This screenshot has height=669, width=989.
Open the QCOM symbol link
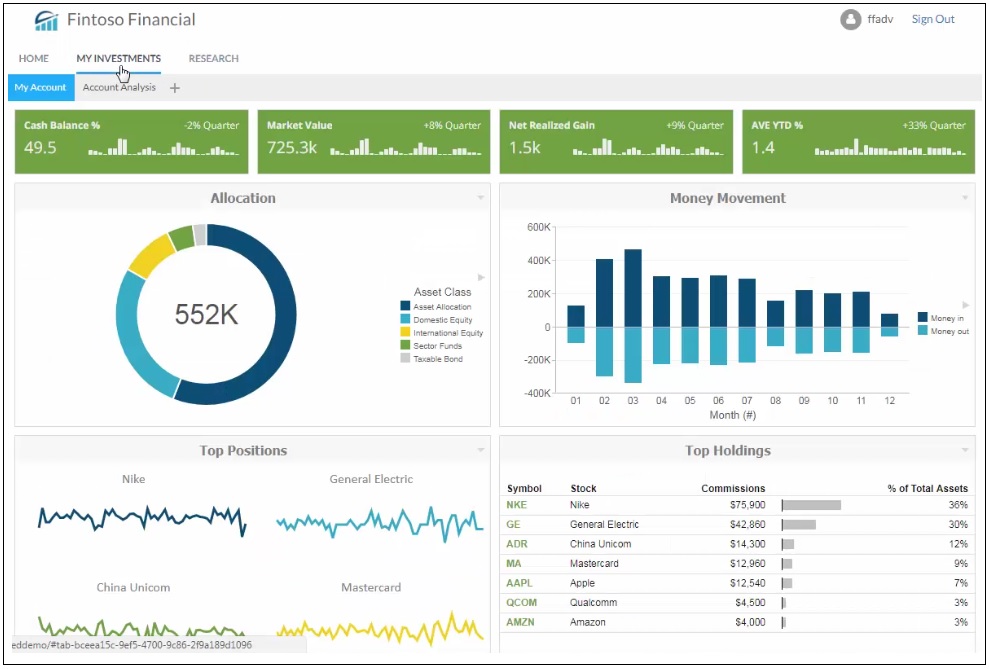pyautogui.click(x=521, y=603)
